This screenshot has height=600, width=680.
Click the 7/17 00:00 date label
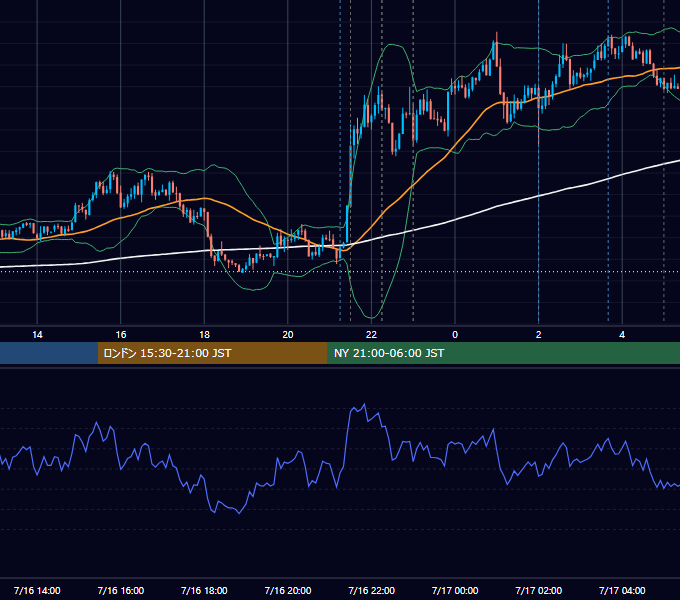(x=455, y=590)
